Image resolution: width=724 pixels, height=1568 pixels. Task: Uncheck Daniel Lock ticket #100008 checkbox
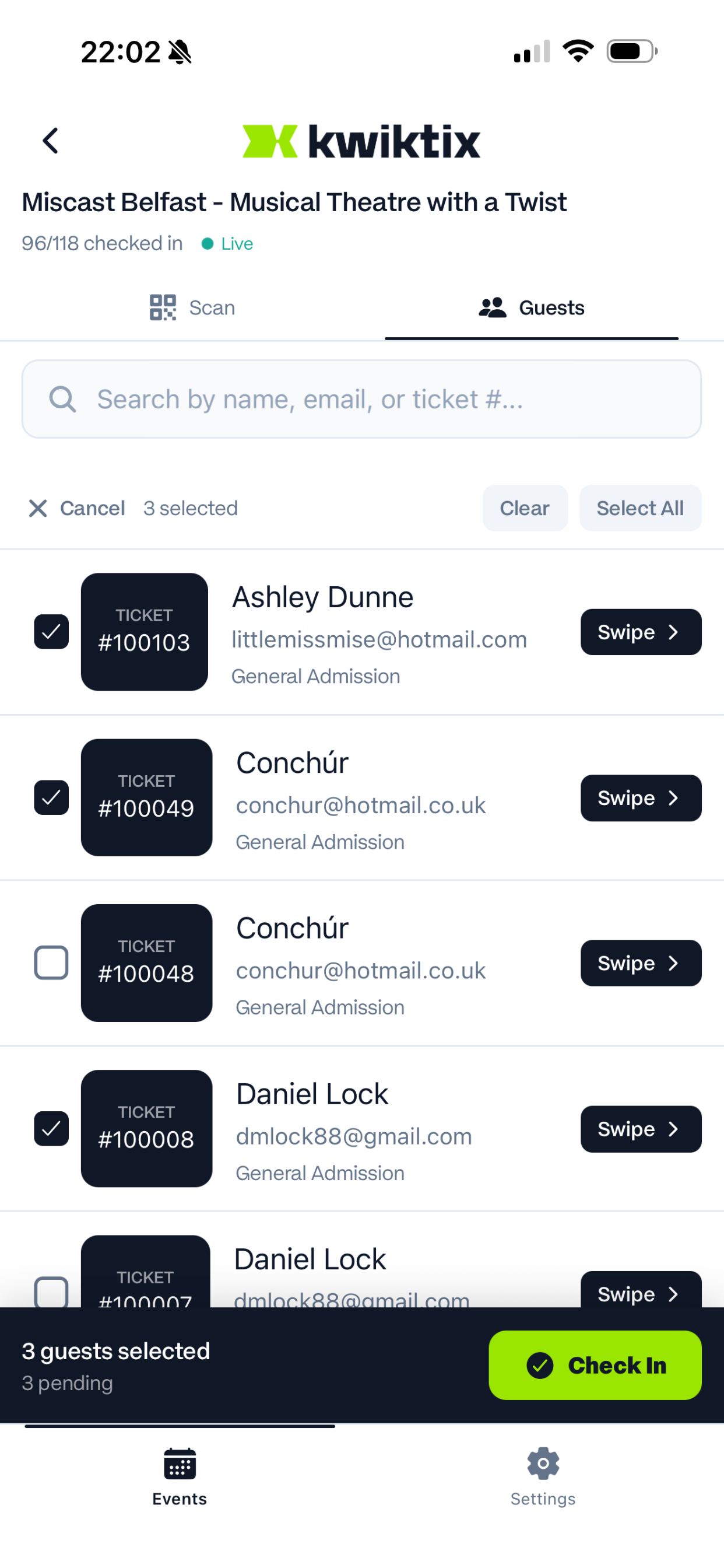tap(51, 1129)
